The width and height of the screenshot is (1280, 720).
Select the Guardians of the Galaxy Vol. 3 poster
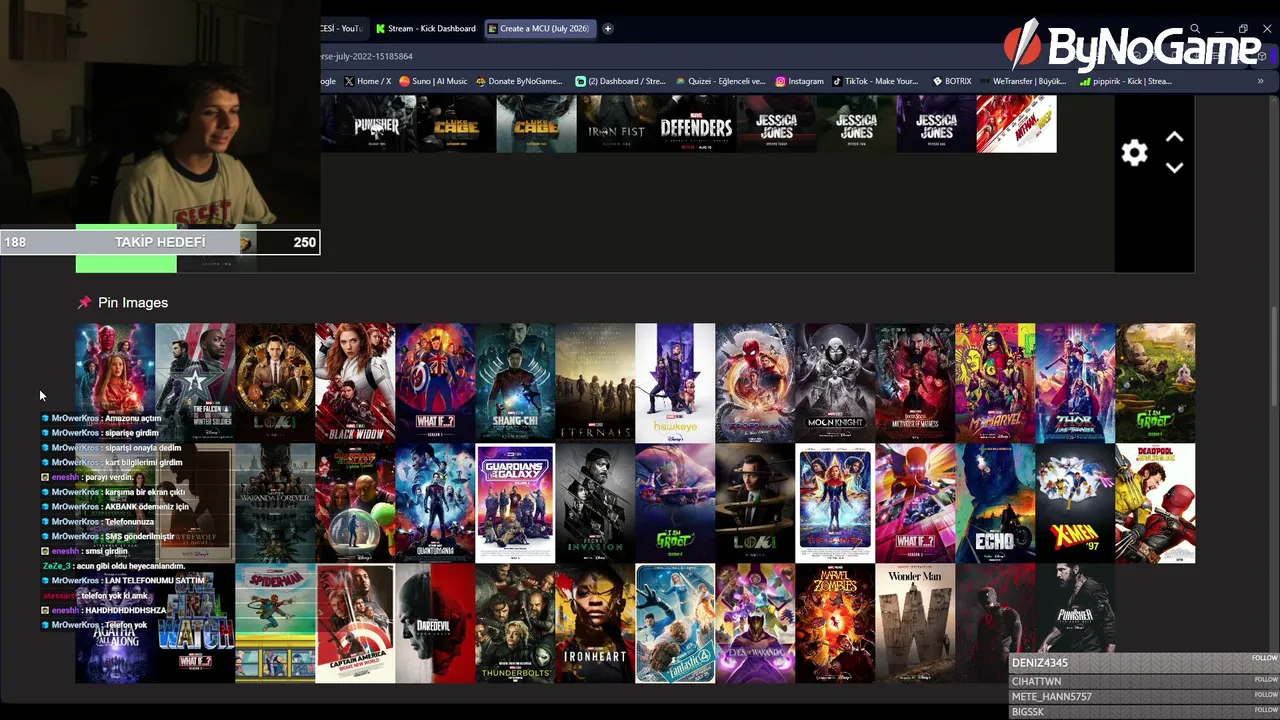click(x=515, y=503)
